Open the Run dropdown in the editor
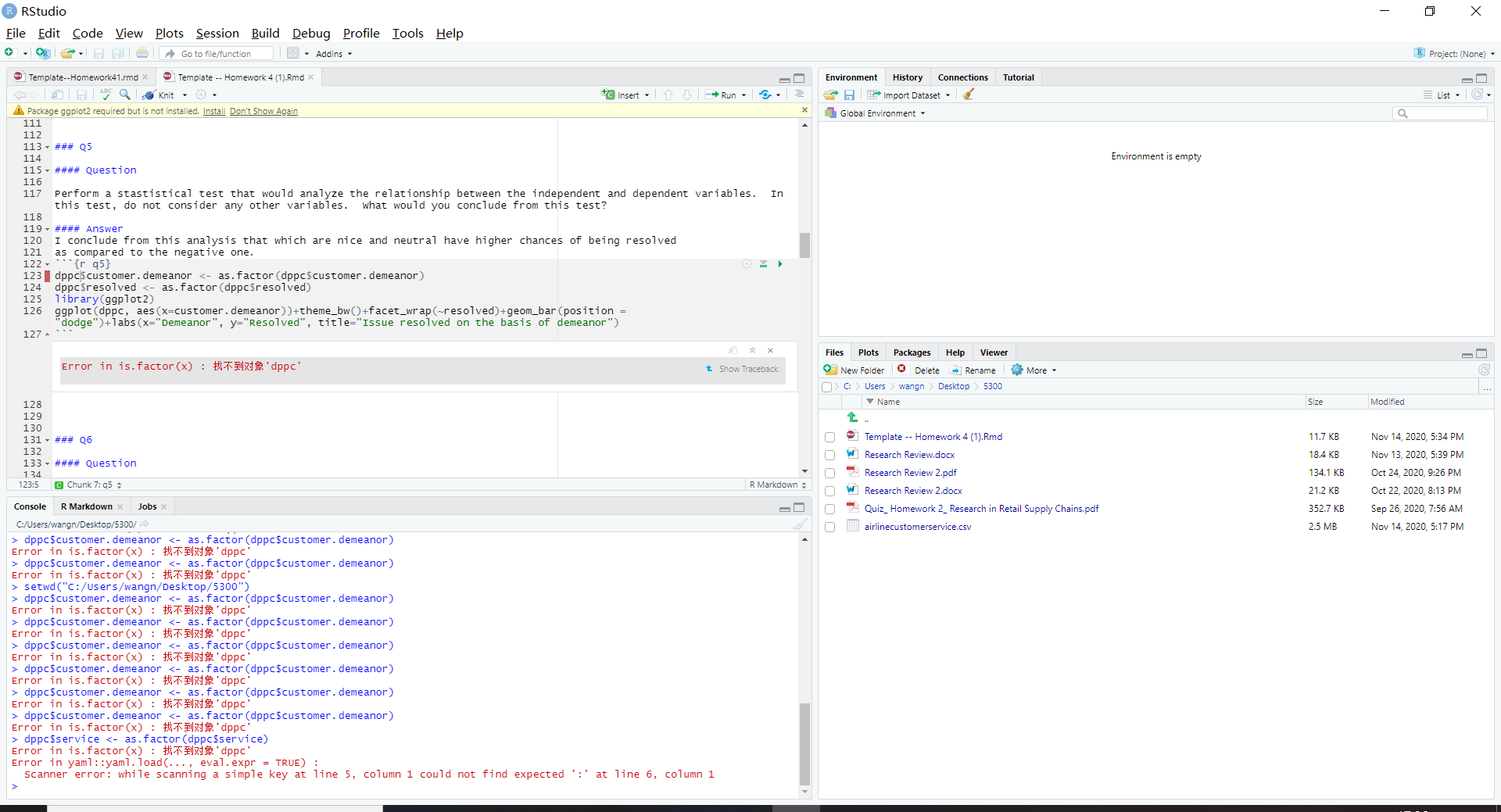1501x812 pixels. pos(743,95)
